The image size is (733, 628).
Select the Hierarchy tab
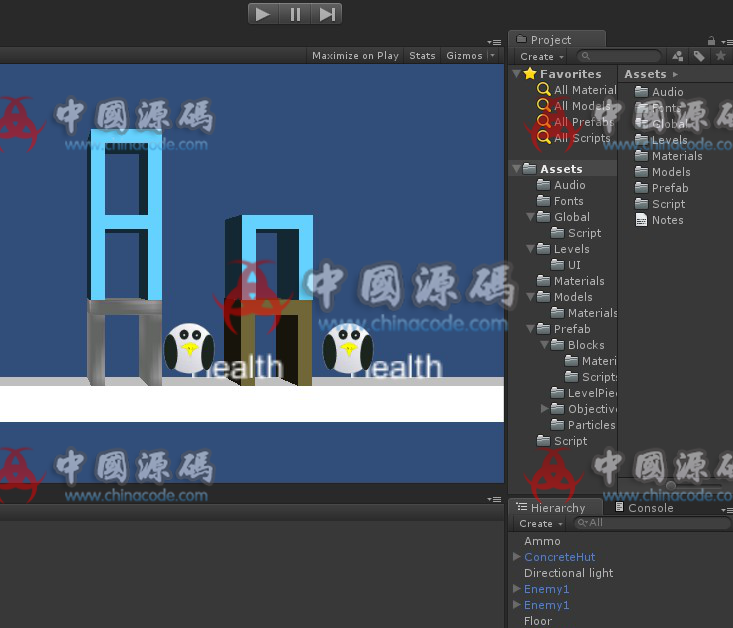557,508
